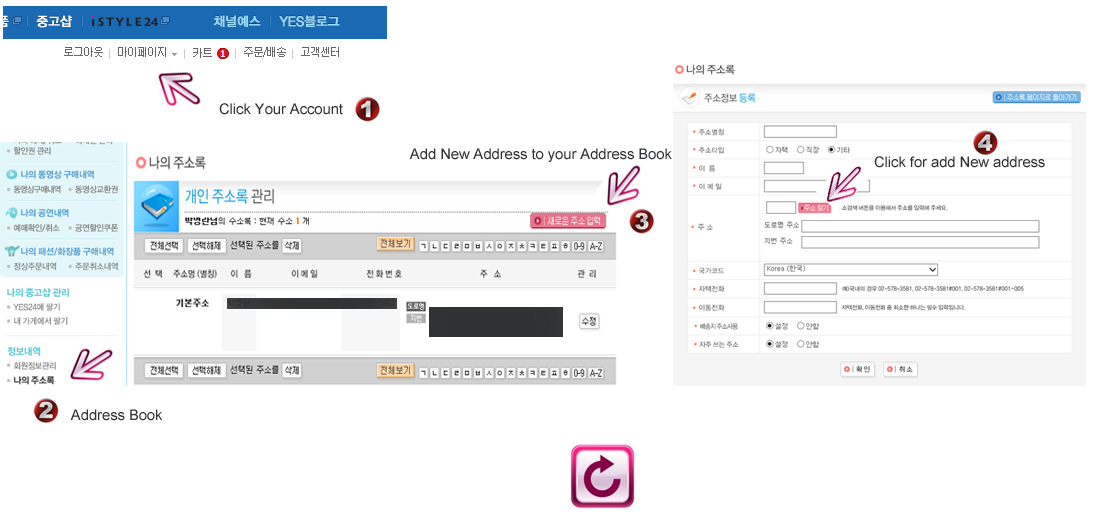Screen dimensions: 1100x516
Task: Click 삭제 below the address table
Action: (292, 371)
